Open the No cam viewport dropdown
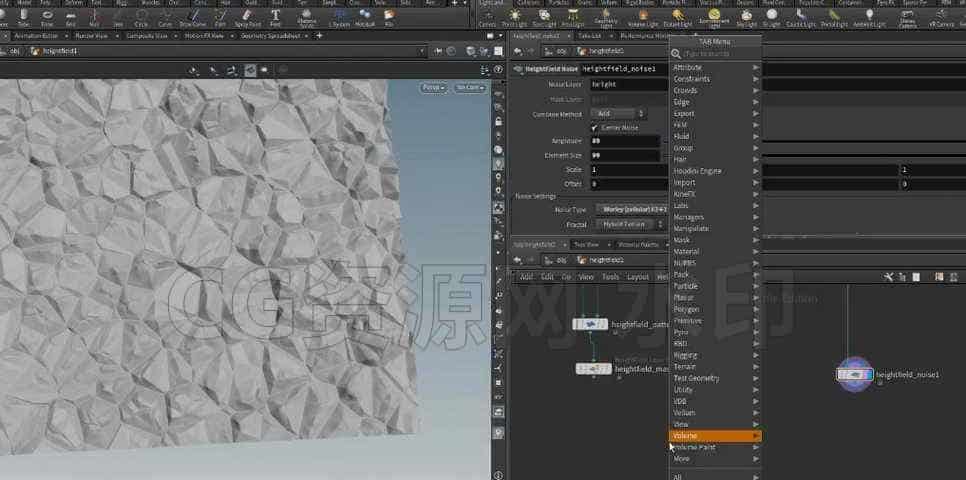966x480 pixels. pos(469,88)
